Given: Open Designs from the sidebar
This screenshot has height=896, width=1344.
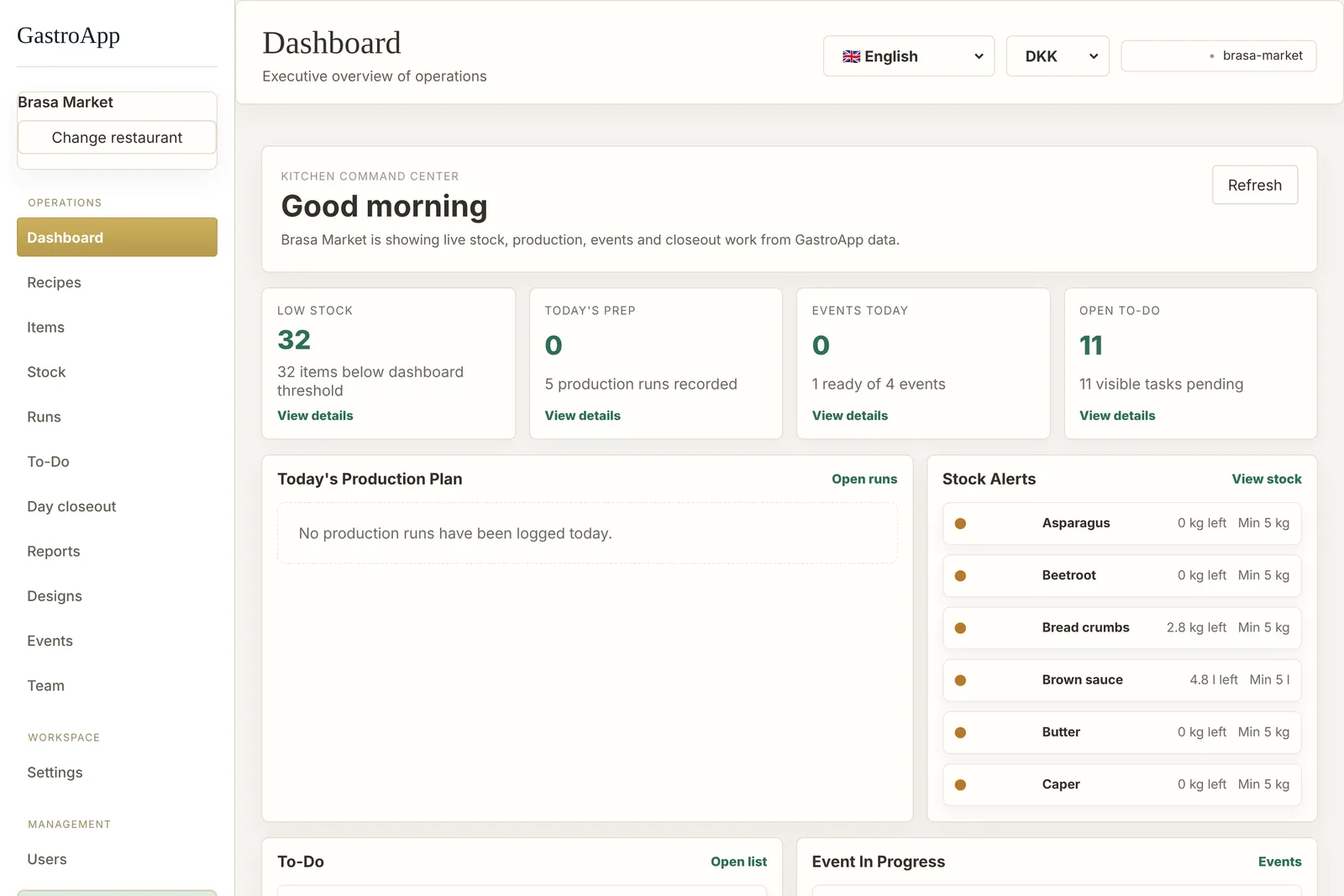Looking at the screenshot, I should [x=117, y=596].
